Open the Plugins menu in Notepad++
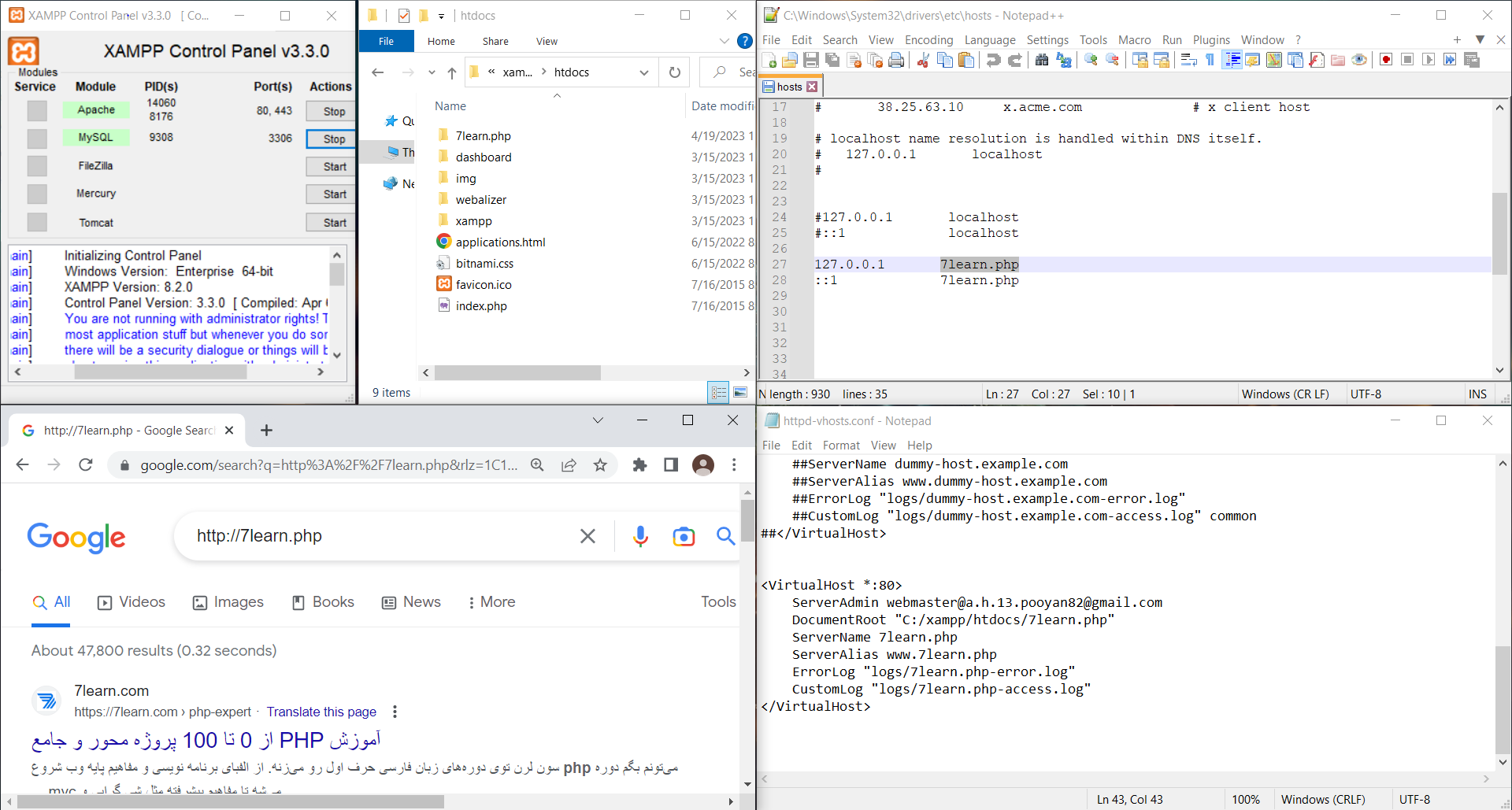The width and height of the screenshot is (1512, 810). coord(1211,40)
